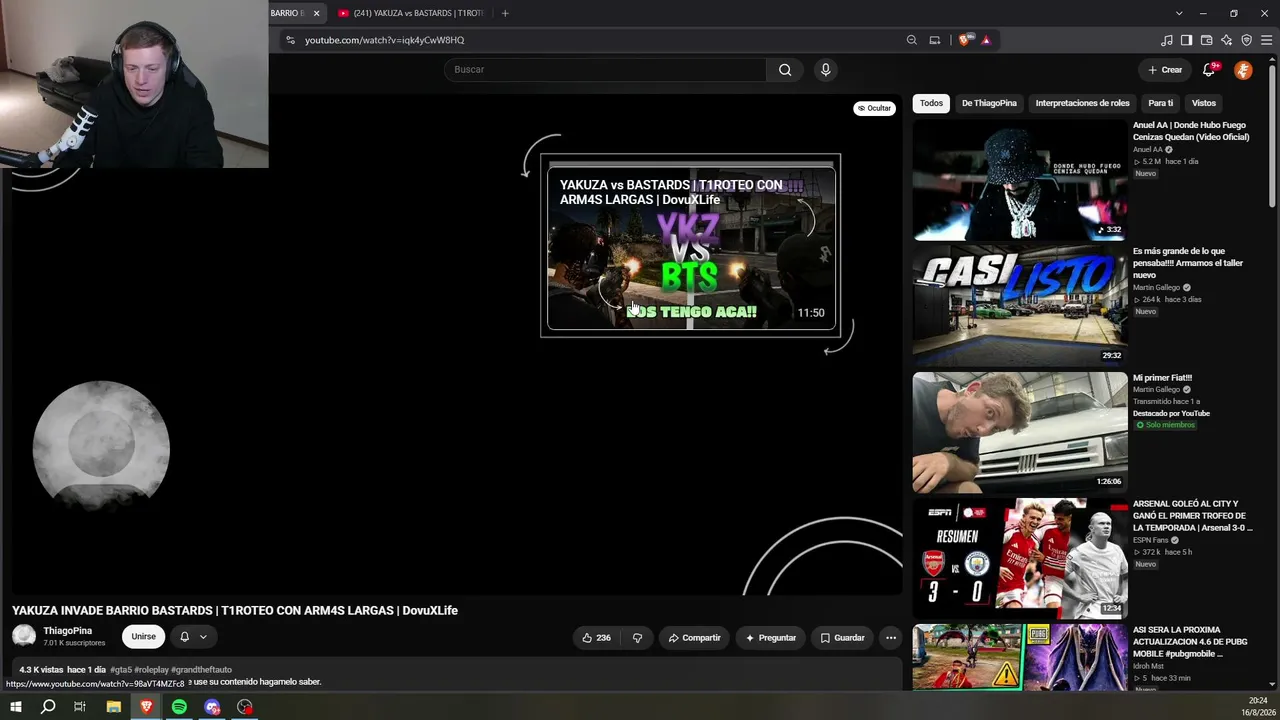
Task: Open 'ARSENAL GOLEÓ AL CITY' video title
Action: click(1192, 516)
